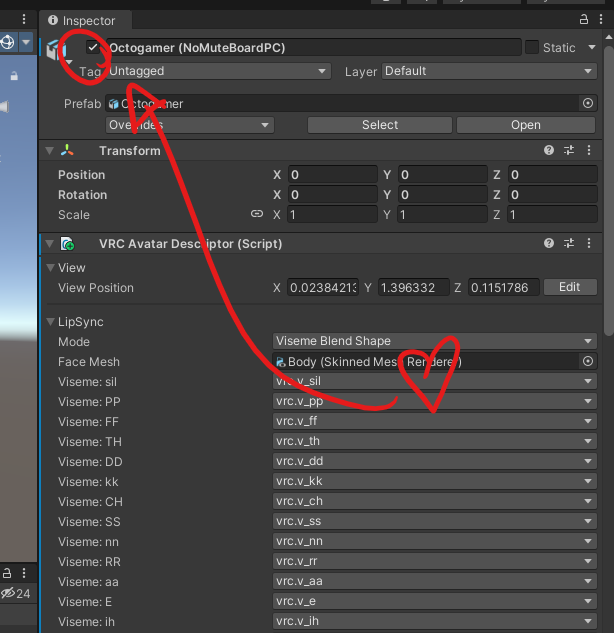Click the prefab Open button
This screenshot has height=633, width=614.
[x=526, y=125]
